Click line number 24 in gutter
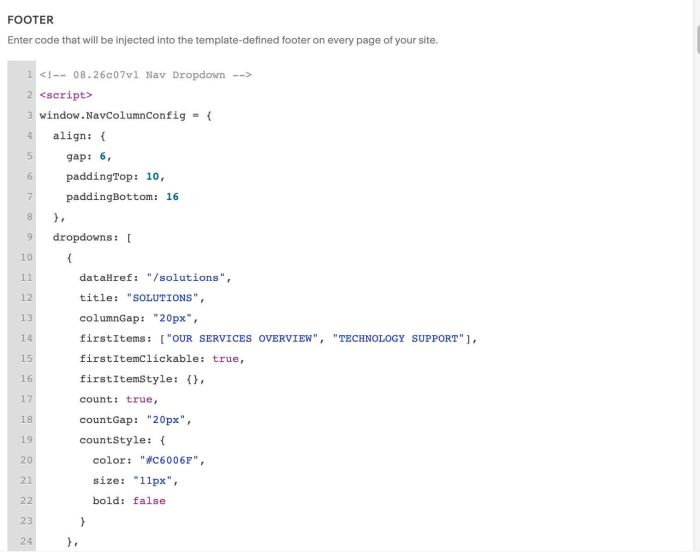Image resolution: width=700 pixels, height=552 pixels. [x=26, y=541]
